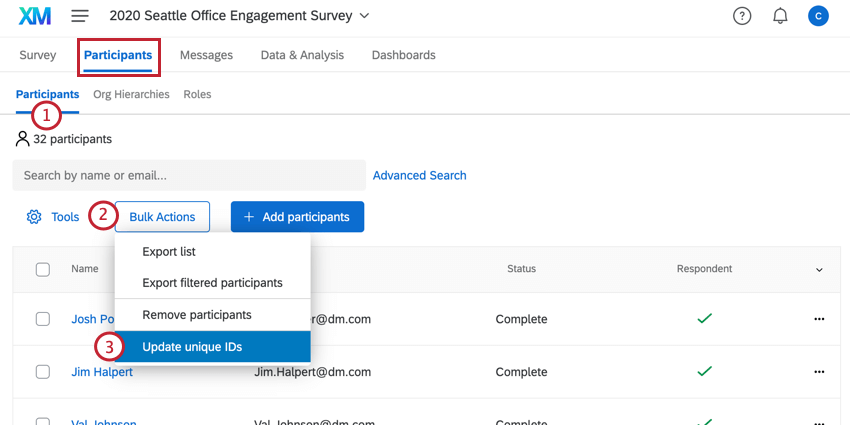The image size is (850, 425).
Task: Open three-dot menu for Josh's row
Action: (x=819, y=319)
